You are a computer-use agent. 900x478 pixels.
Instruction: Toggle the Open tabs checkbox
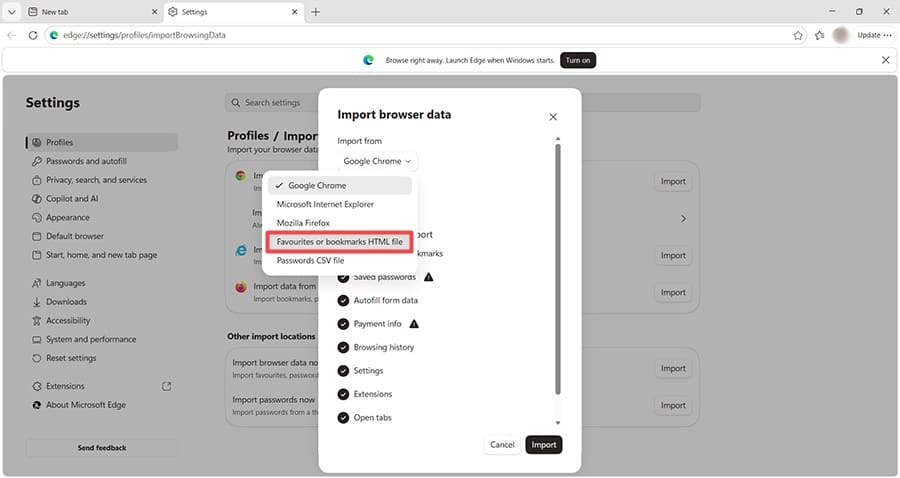tap(343, 418)
